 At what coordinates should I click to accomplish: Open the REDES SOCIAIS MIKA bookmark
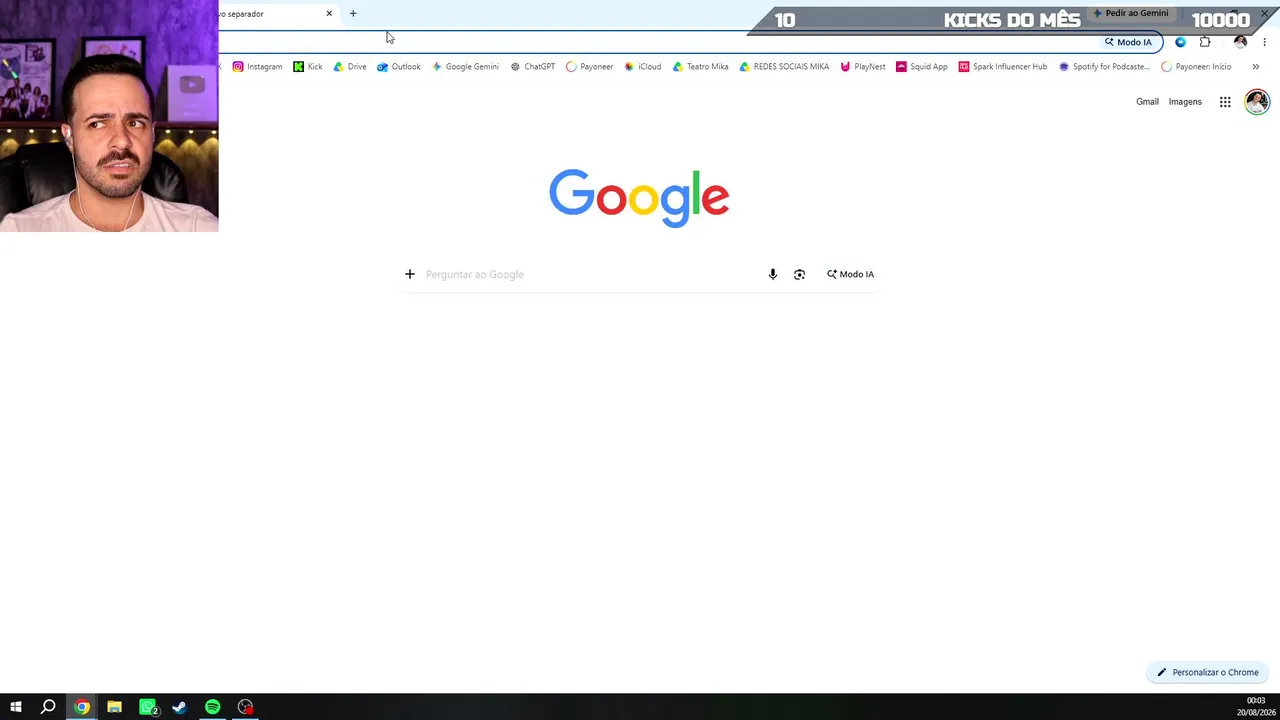784,67
